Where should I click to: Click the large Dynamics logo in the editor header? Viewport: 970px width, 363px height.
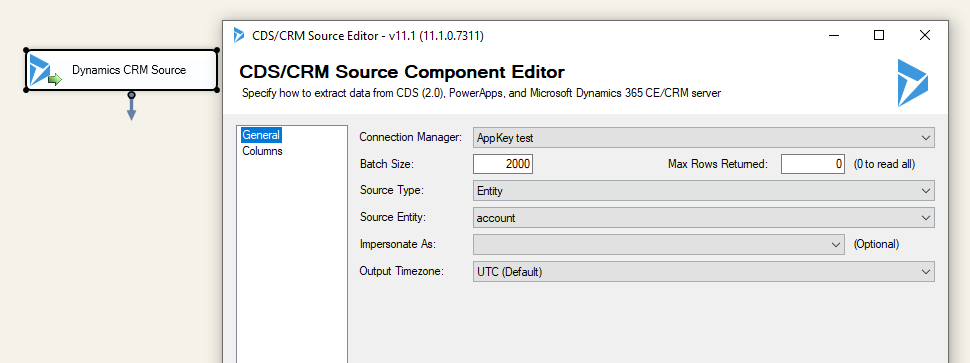pos(913,83)
